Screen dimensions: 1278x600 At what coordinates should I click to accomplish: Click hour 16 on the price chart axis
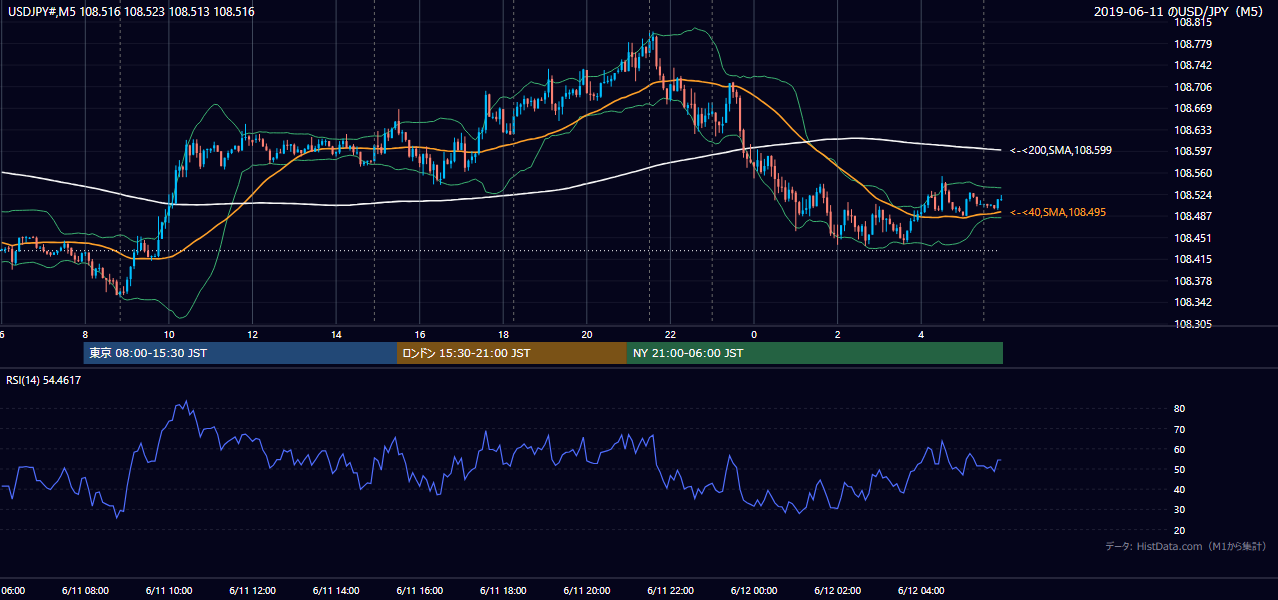point(420,335)
